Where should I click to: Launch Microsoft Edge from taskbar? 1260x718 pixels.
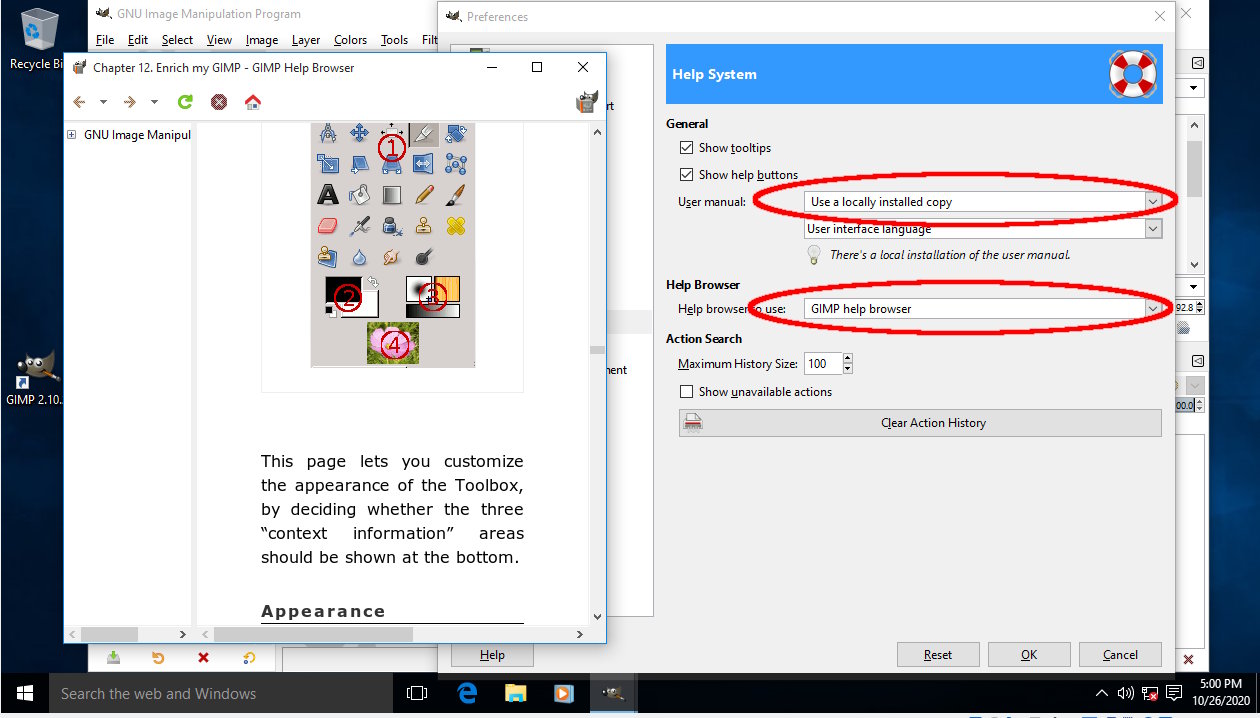[x=467, y=693]
